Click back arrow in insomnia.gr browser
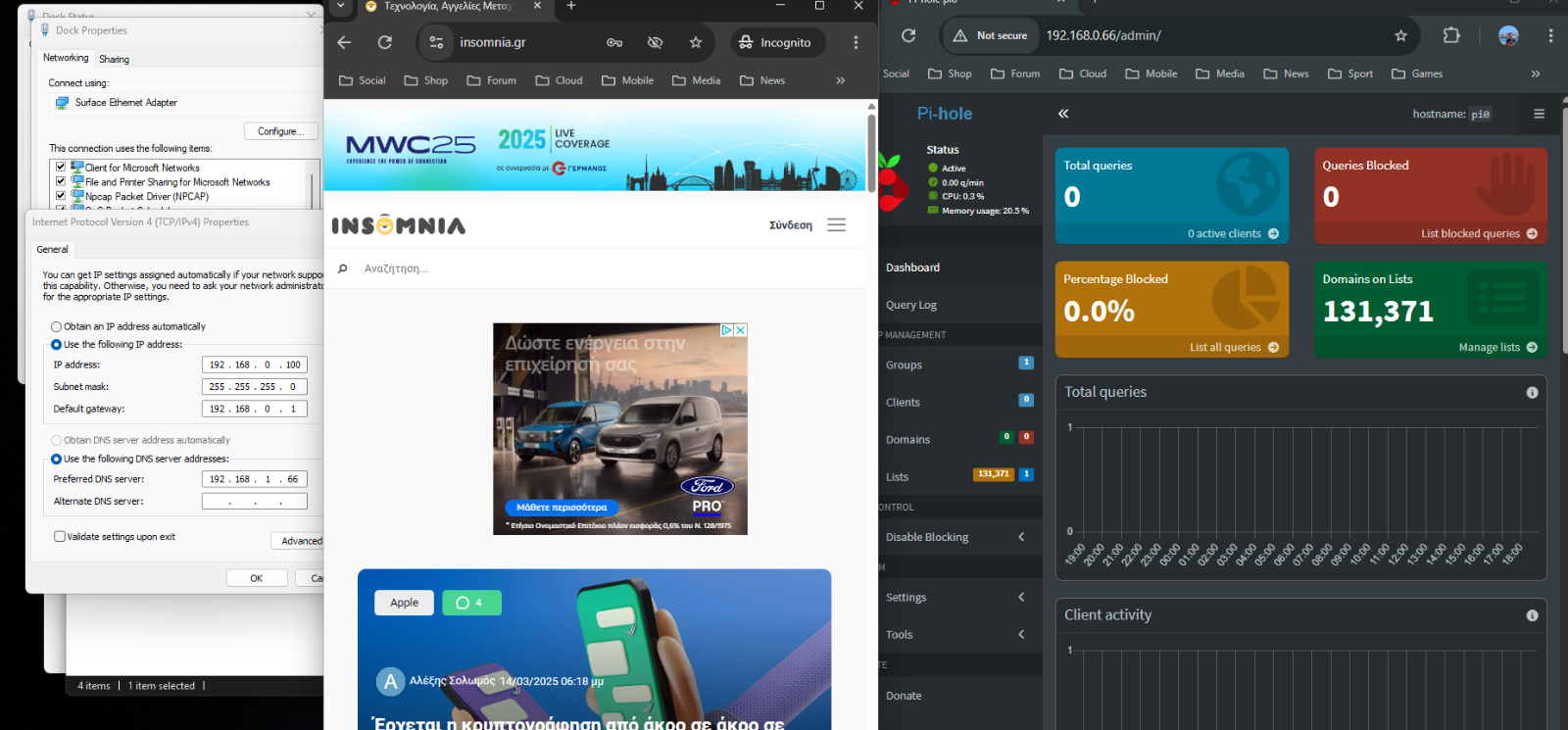This screenshot has width=1568, height=730. pyautogui.click(x=344, y=42)
